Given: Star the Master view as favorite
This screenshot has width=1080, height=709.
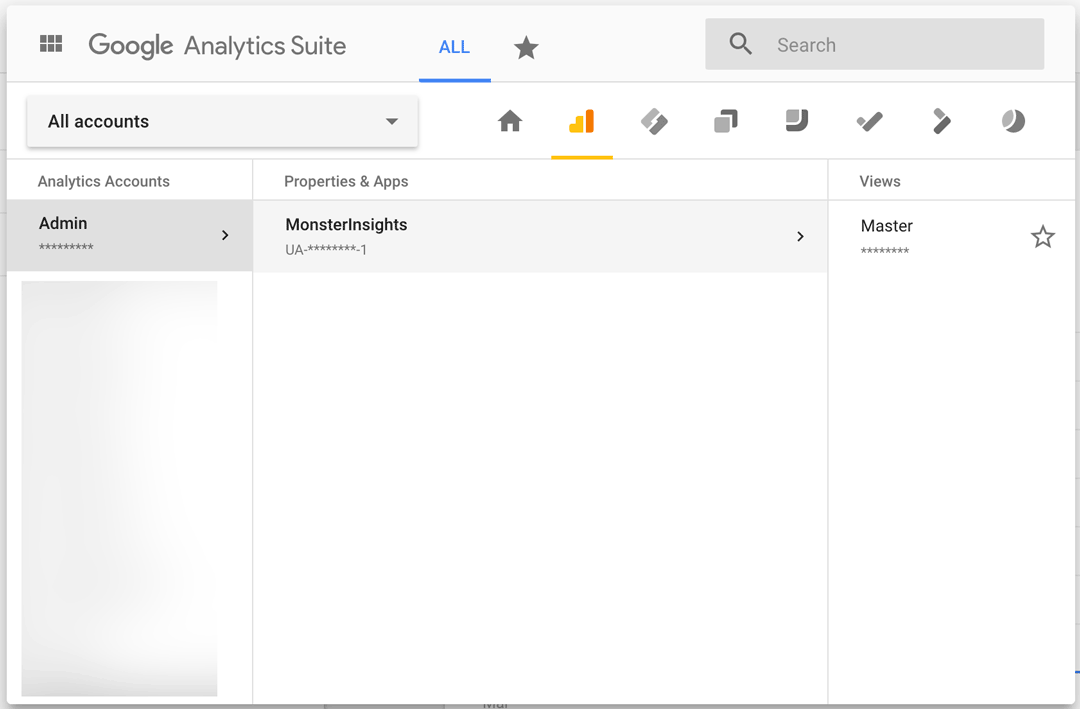Looking at the screenshot, I should (x=1043, y=237).
